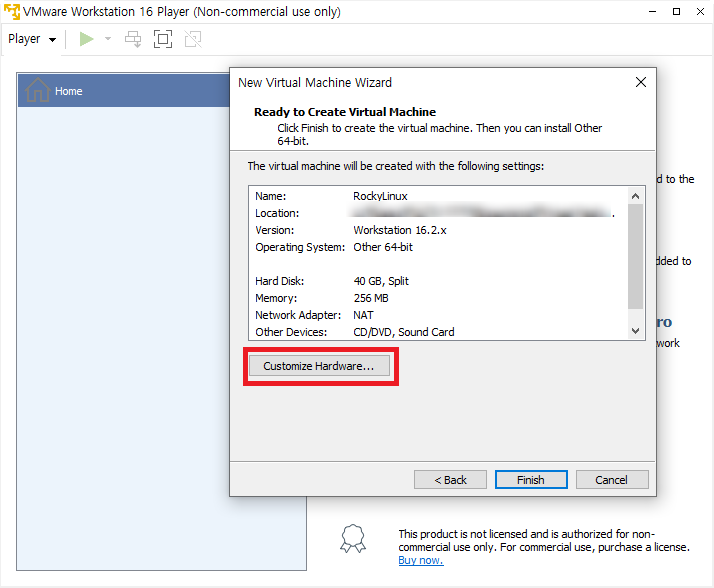Click the Other 64-bit operating system value
This screenshot has height=588, width=714.
383,247
